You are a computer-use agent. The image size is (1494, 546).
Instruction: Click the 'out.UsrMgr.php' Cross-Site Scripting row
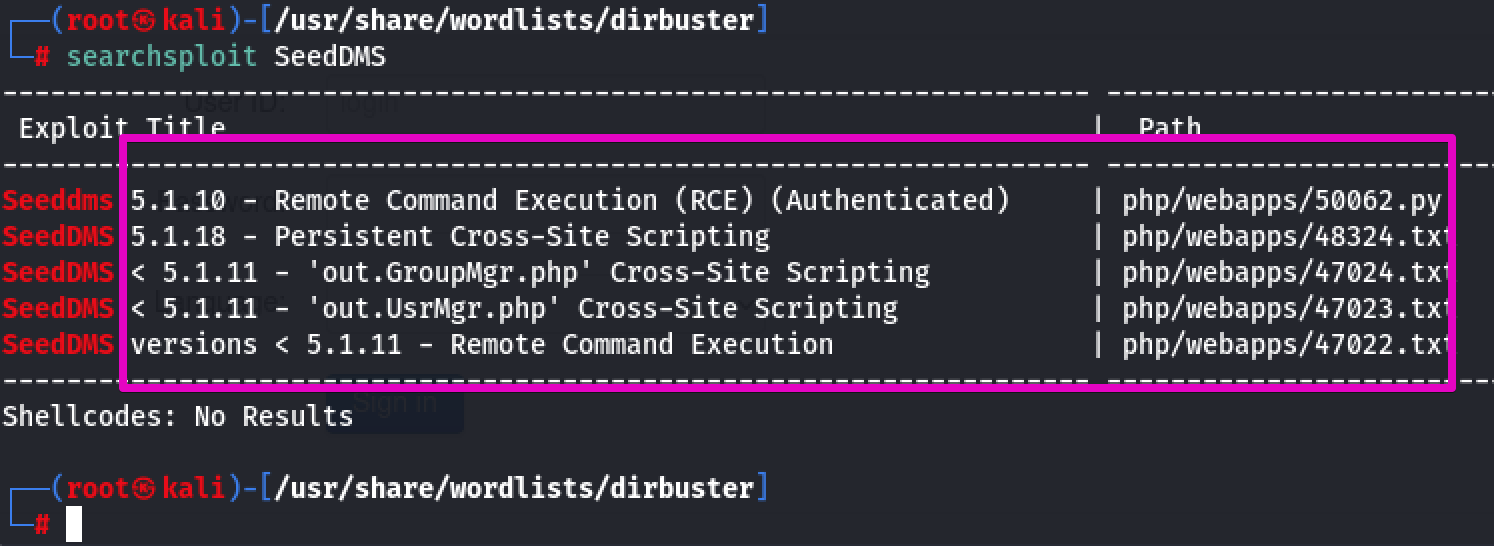[x=450, y=309]
